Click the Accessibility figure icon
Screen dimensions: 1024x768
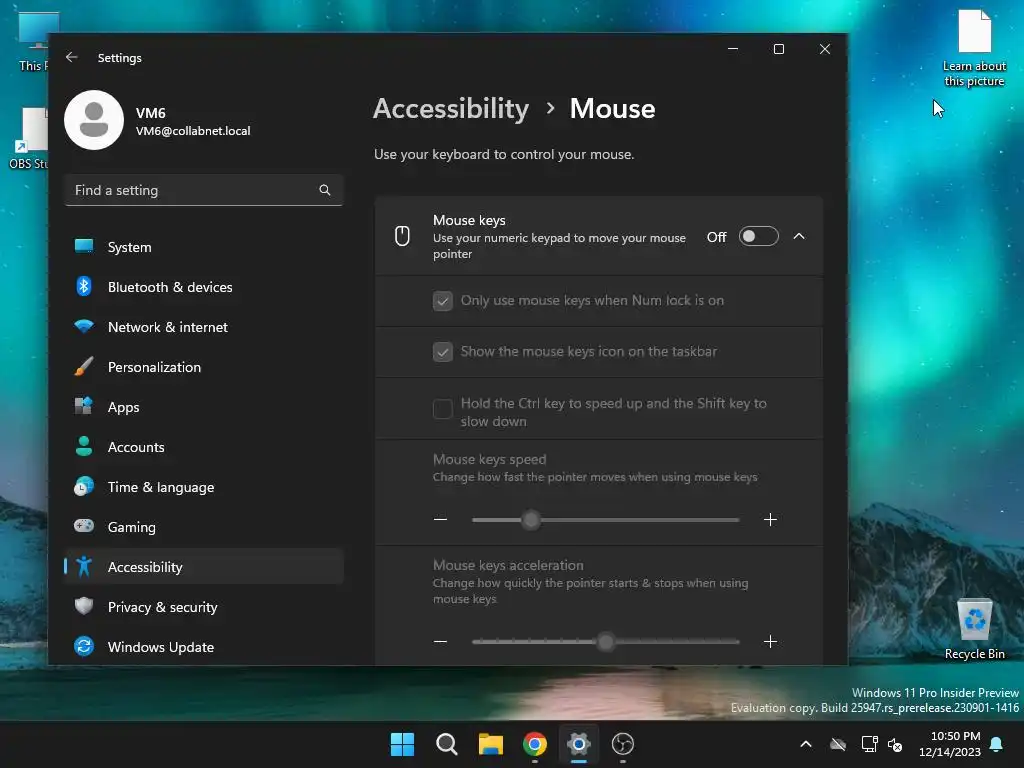coord(84,566)
